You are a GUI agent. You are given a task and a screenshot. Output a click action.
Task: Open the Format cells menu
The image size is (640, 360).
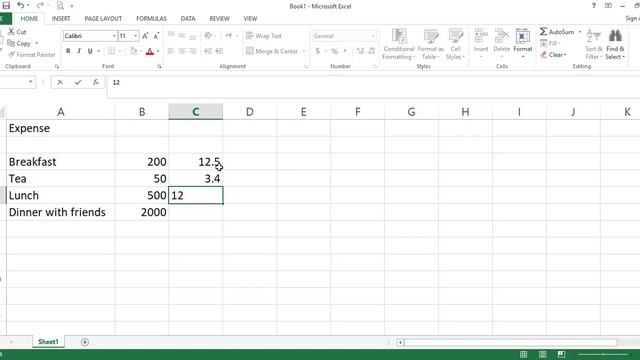click(x=522, y=43)
